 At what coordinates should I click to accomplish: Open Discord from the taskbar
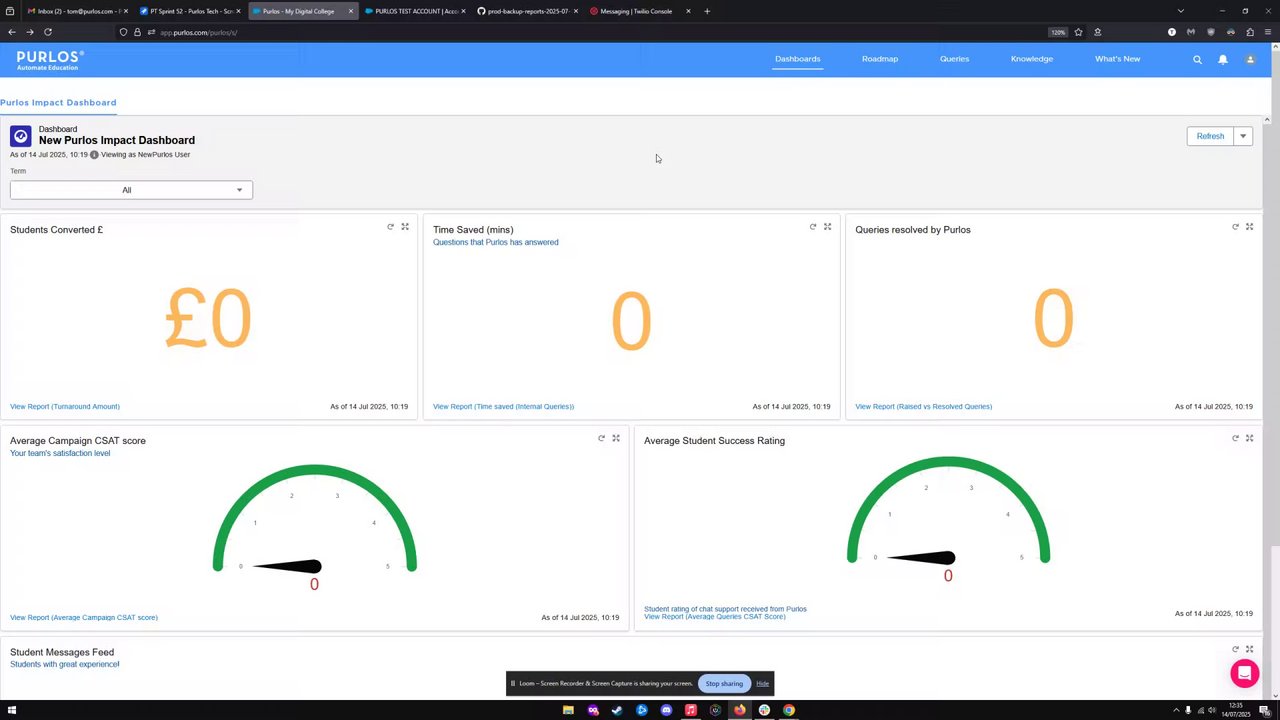pos(666,710)
